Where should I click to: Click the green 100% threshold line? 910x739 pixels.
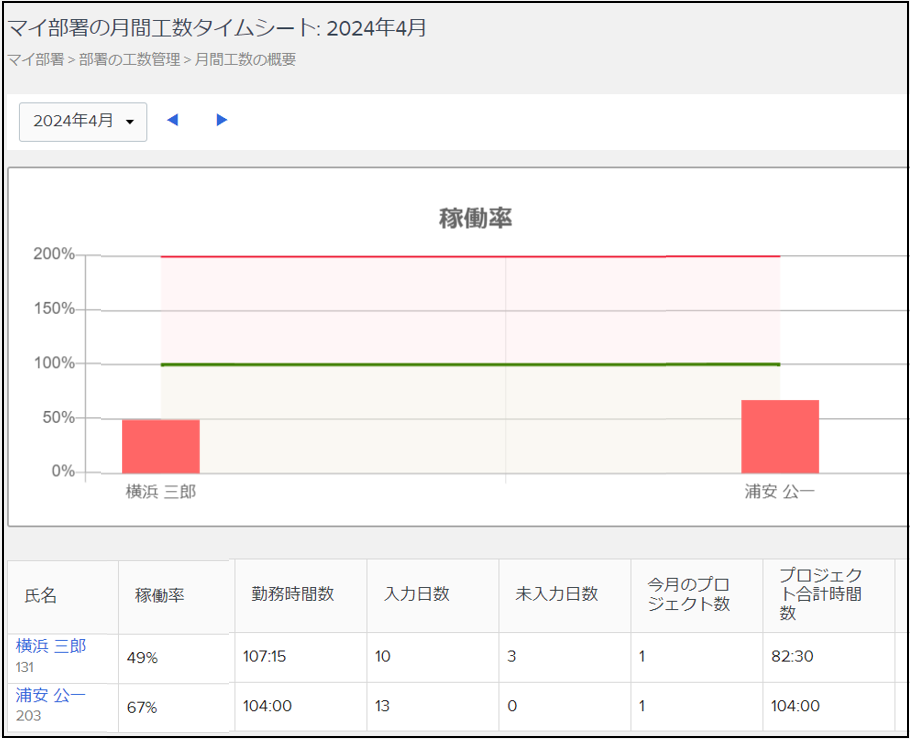(470, 364)
